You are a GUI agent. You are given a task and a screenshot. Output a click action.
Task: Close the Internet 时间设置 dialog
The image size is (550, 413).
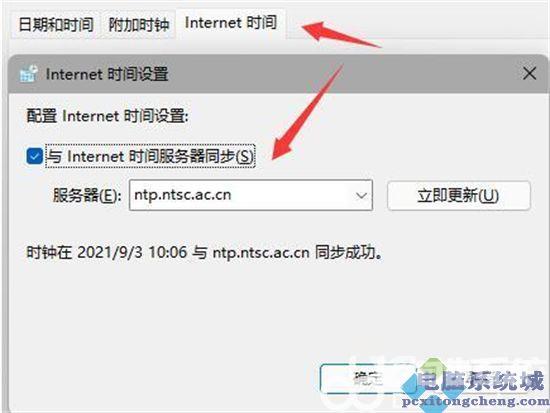point(529,74)
